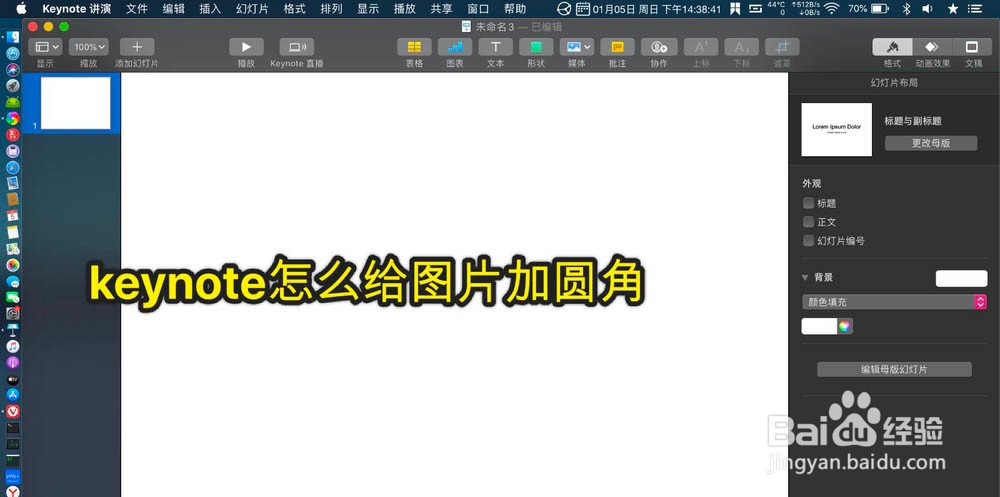Screen dimensions: 1000x497
Task: Open Vivaldi browser from the Dock
Action: coord(13,412)
